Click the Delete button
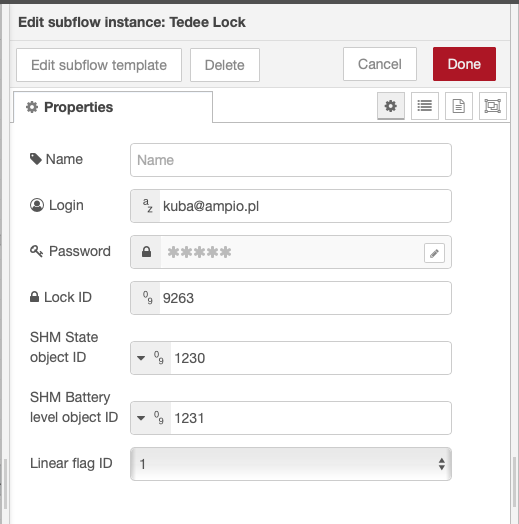The width and height of the screenshot is (519, 524). click(225, 65)
